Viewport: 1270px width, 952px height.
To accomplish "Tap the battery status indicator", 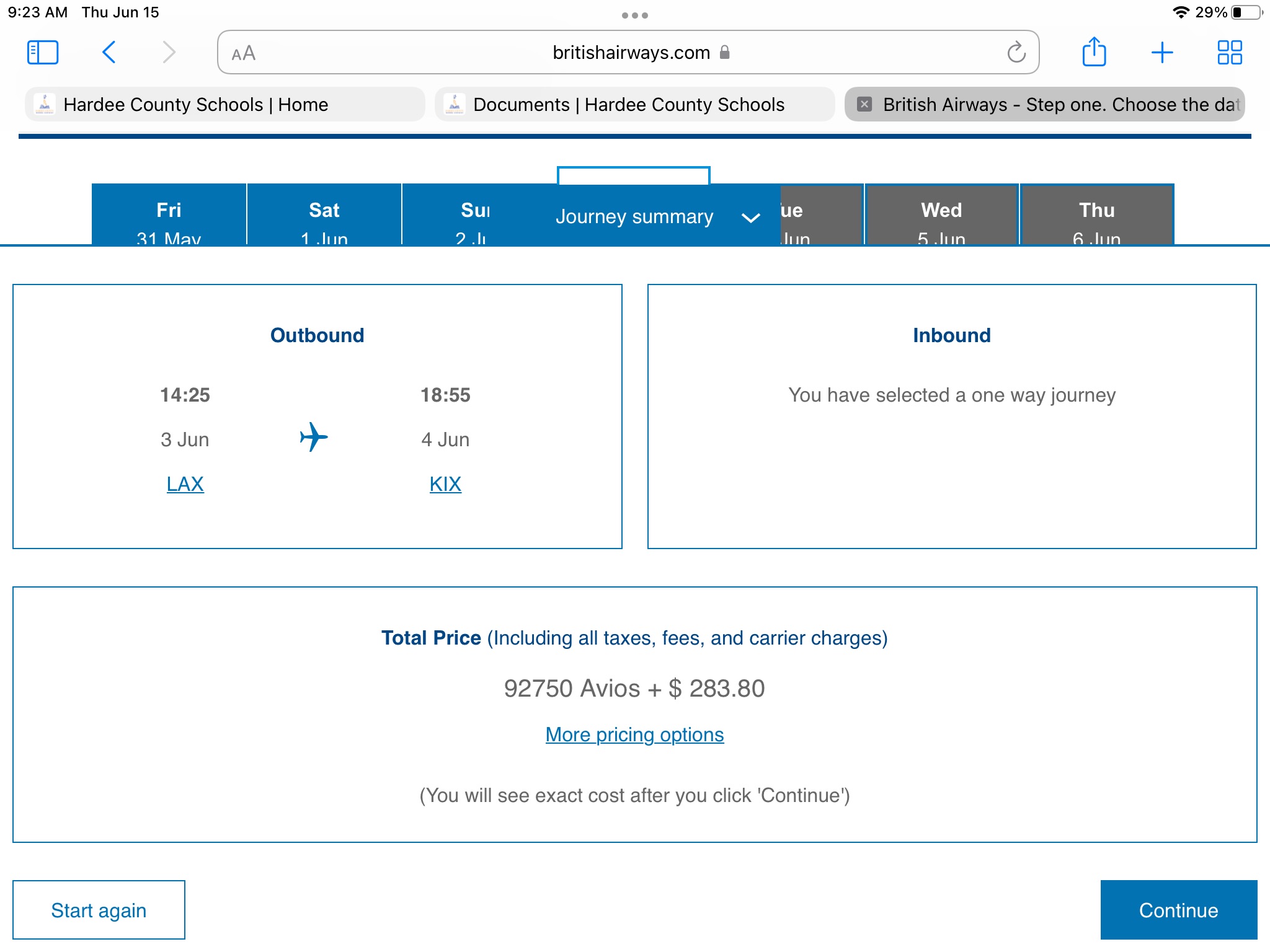I will (1246, 12).
